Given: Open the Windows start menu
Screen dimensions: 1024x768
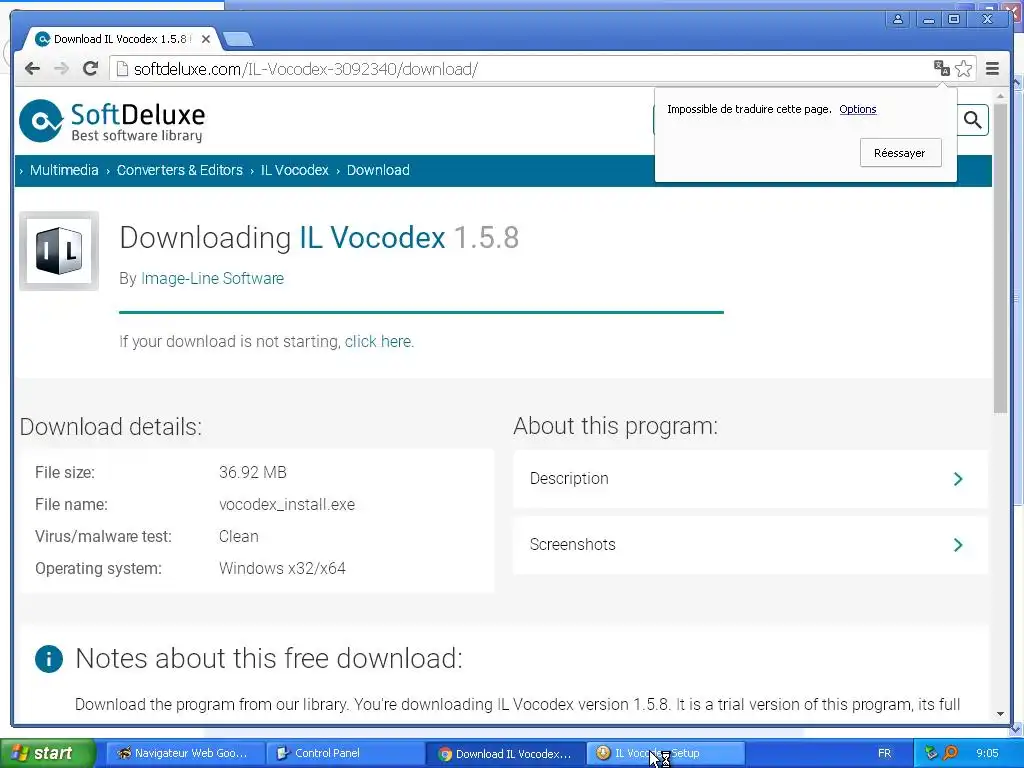Looking at the screenshot, I should point(47,754).
